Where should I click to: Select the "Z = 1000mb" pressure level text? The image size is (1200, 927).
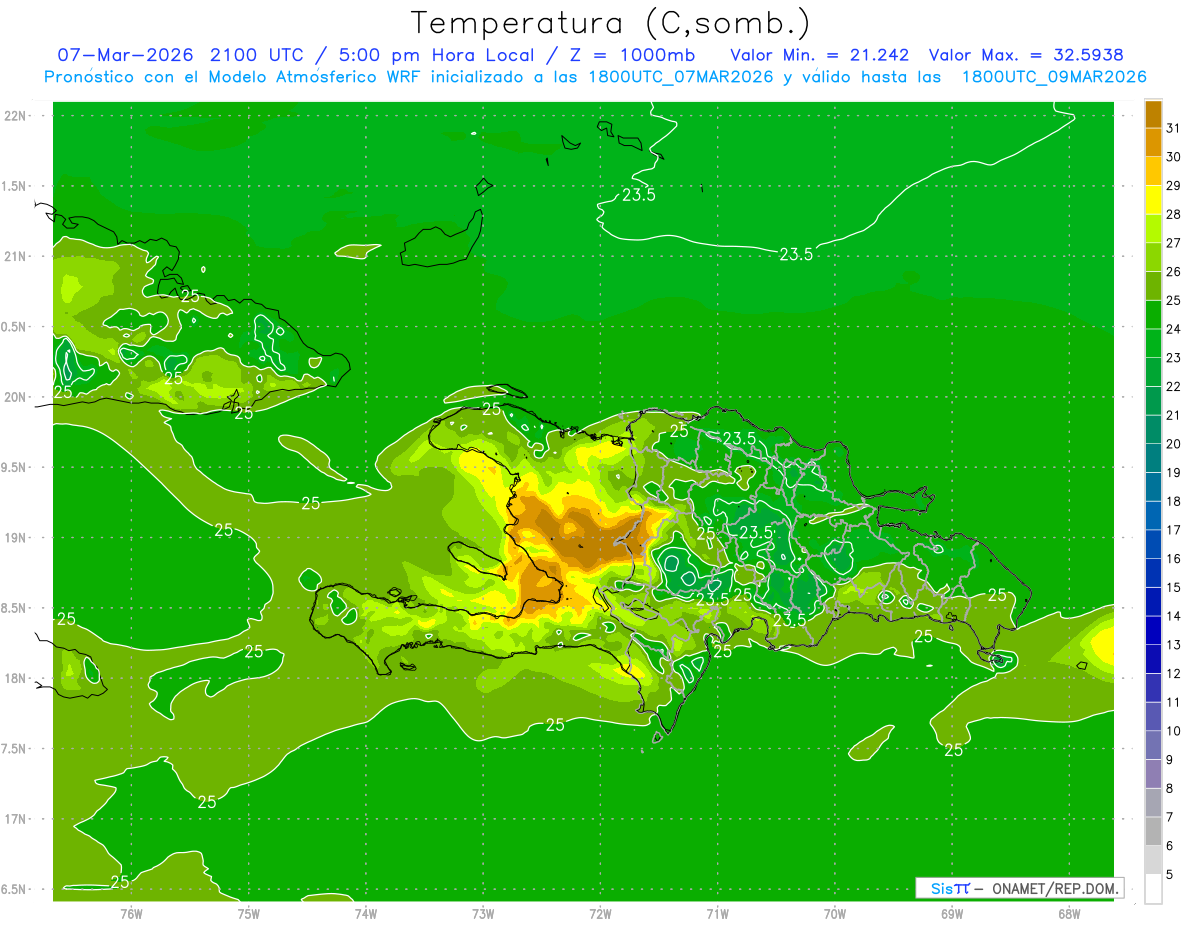click(632, 54)
